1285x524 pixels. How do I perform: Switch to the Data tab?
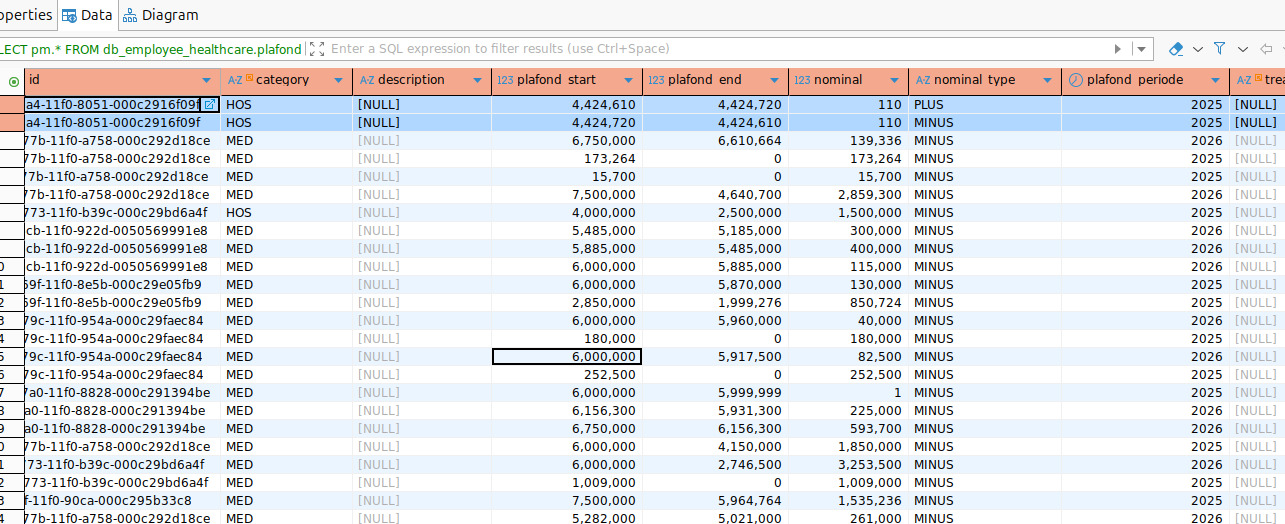(x=87, y=15)
